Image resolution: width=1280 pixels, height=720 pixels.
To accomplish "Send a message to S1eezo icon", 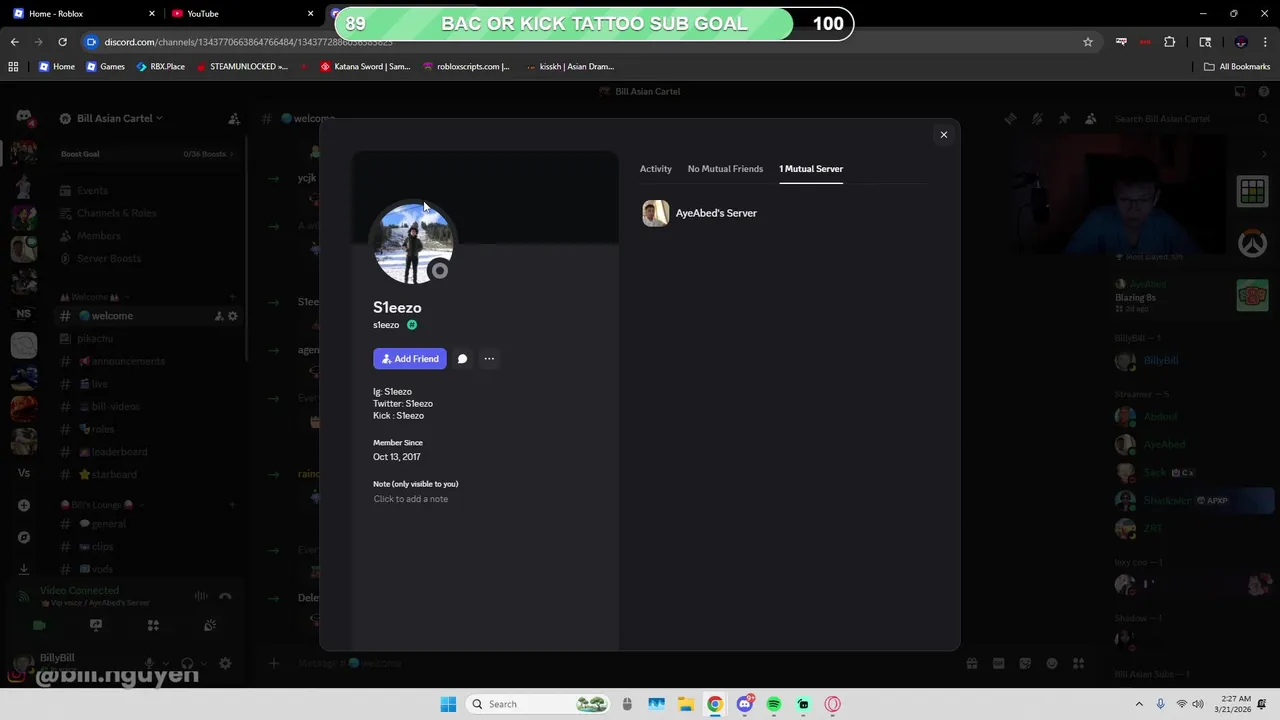I will pyautogui.click(x=462, y=359).
